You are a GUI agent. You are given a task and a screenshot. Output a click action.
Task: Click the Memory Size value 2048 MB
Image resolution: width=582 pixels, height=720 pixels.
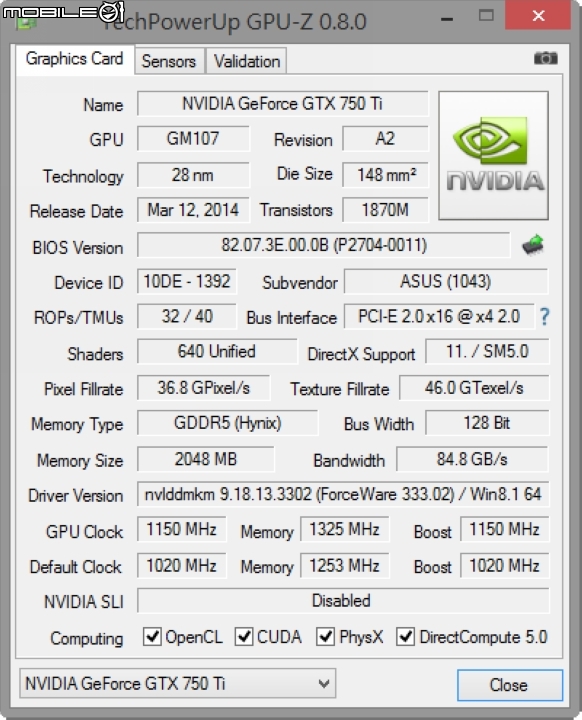pos(205,459)
